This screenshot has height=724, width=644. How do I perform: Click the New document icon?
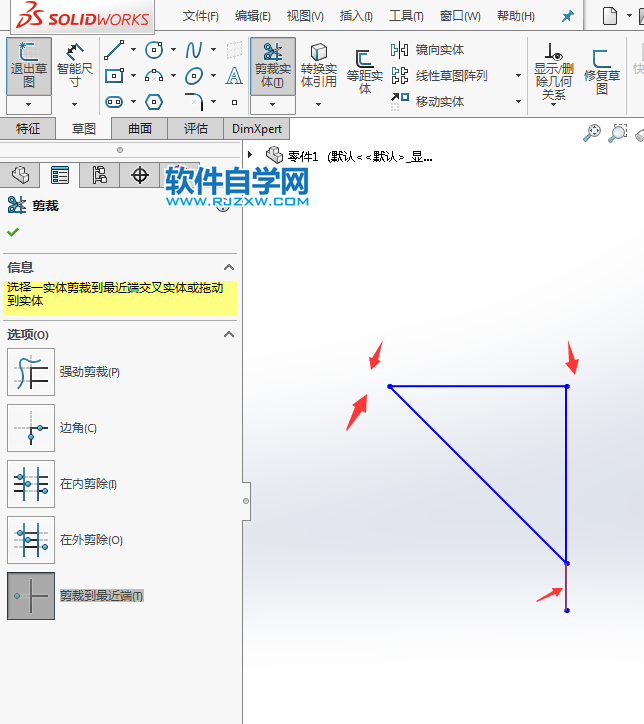(x=610, y=16)
